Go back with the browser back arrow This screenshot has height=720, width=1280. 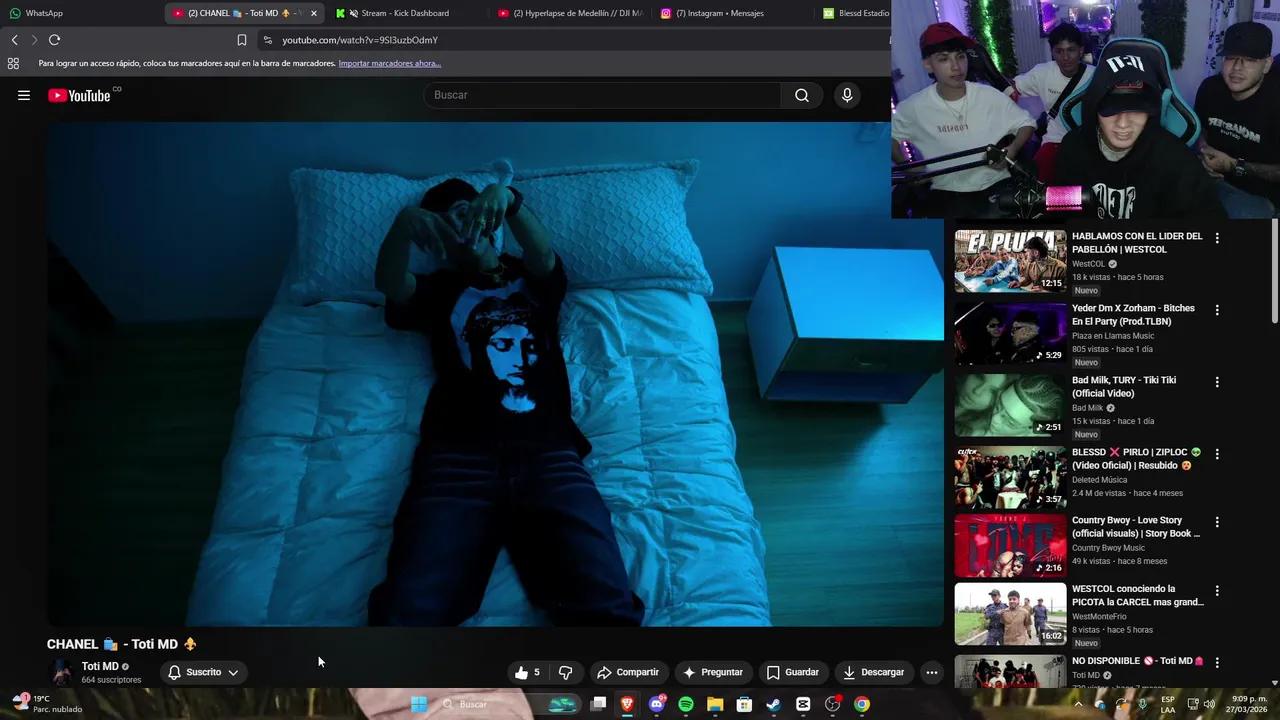click(x=14, y=40)
